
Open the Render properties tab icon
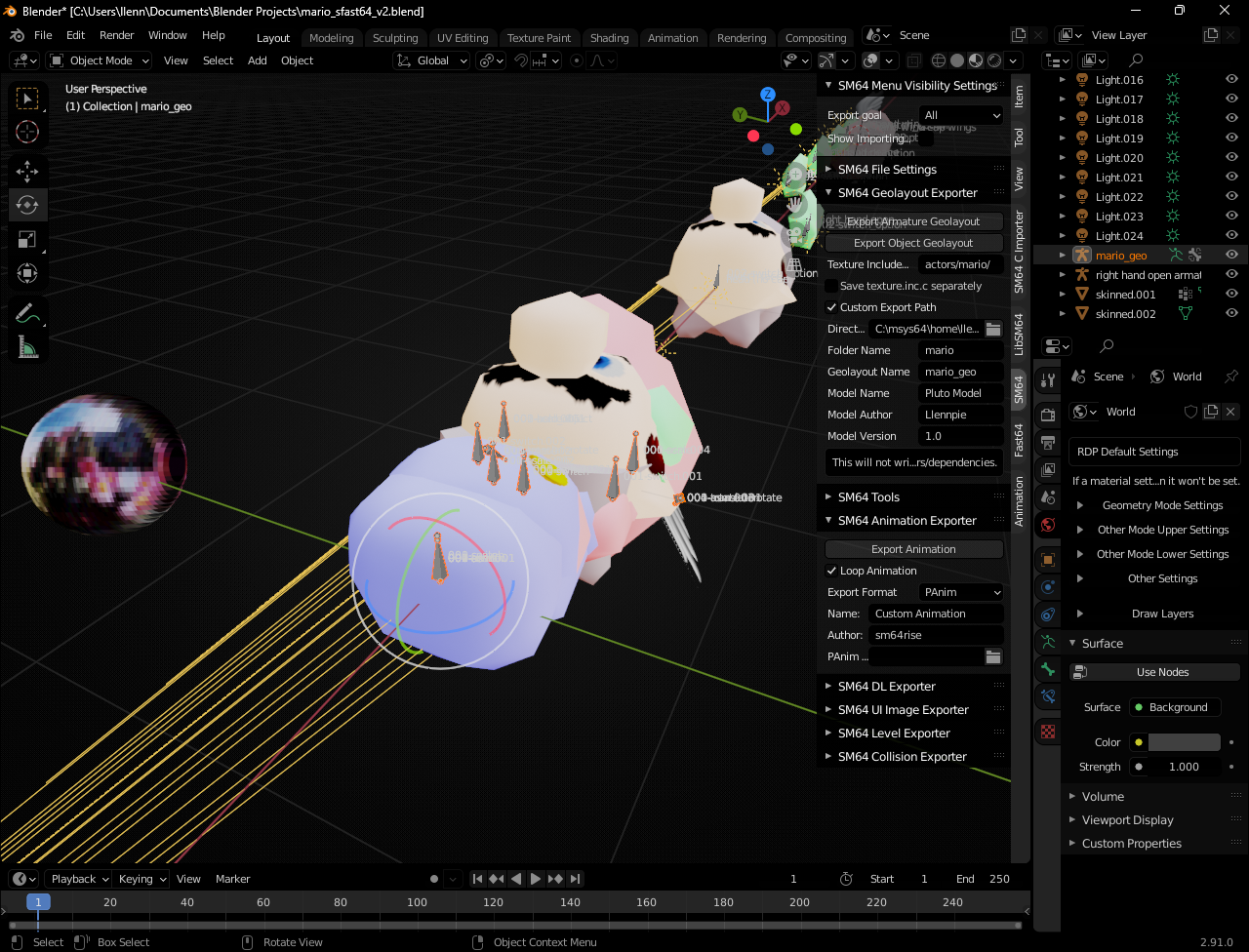pos(1048,415)
